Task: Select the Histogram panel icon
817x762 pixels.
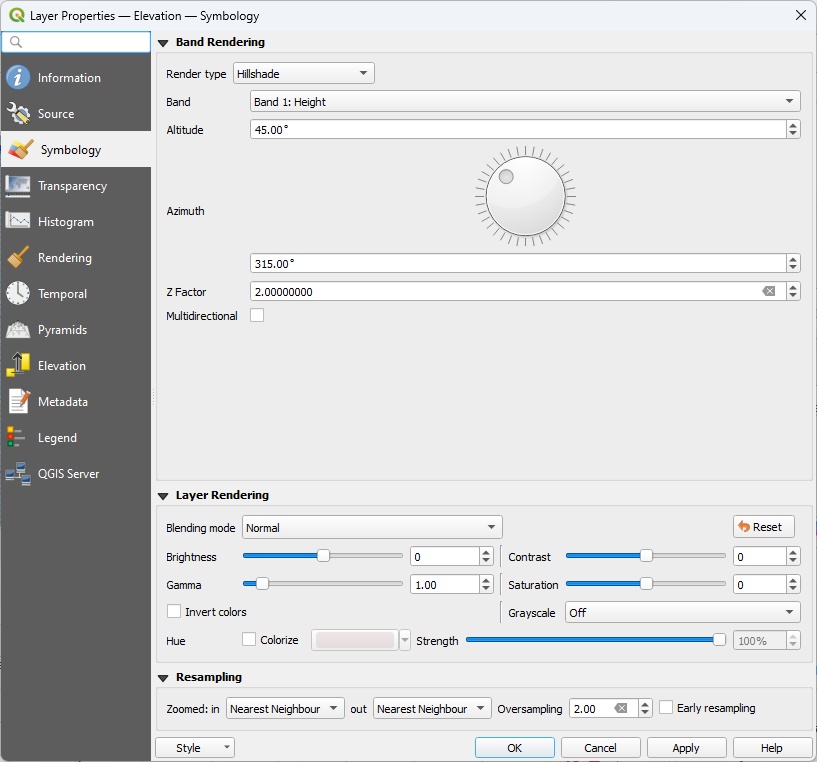Action: (18, 221)
